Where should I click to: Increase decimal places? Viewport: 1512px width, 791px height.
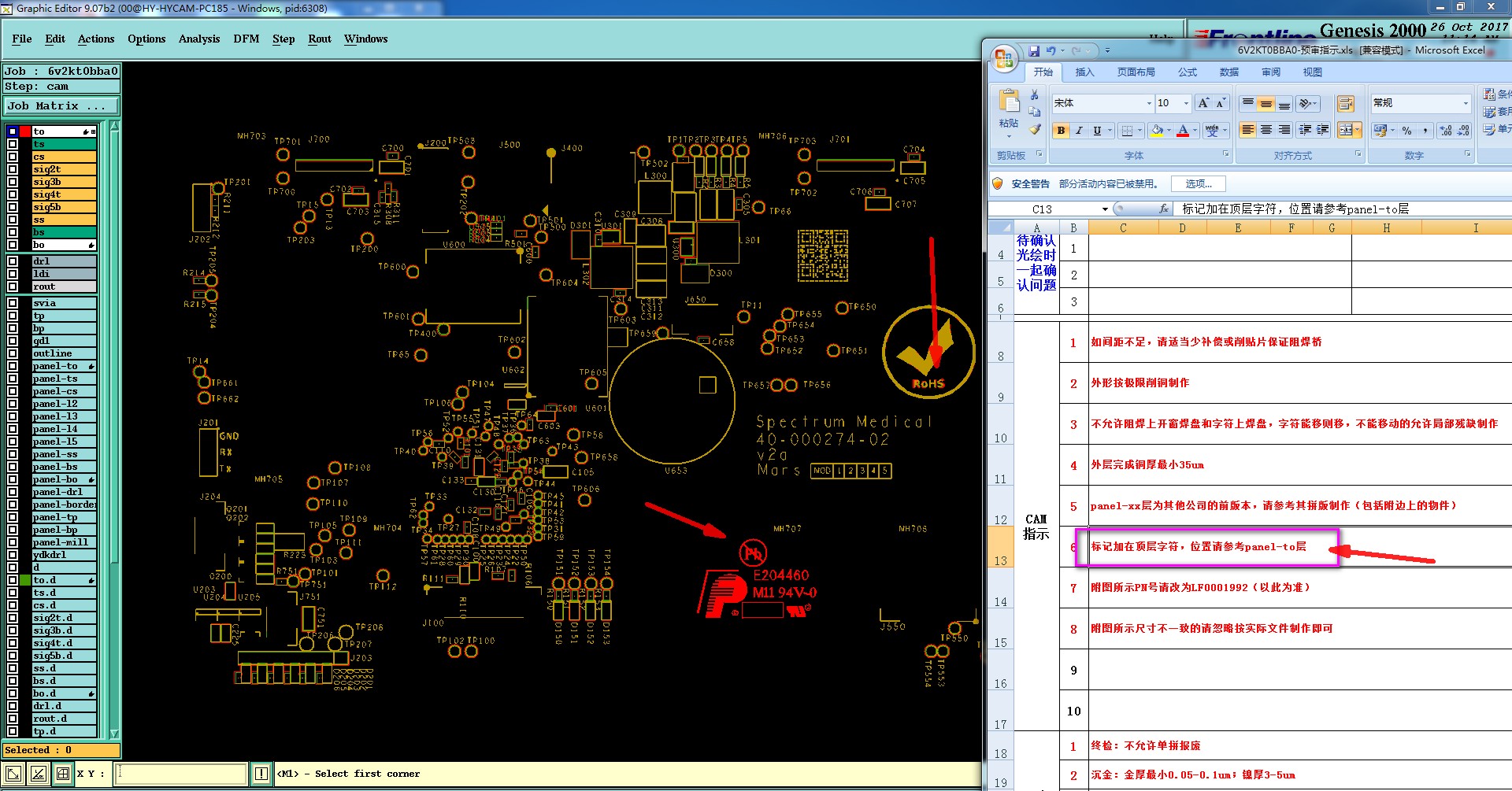pyautogui.click(x=1446, y=131)
